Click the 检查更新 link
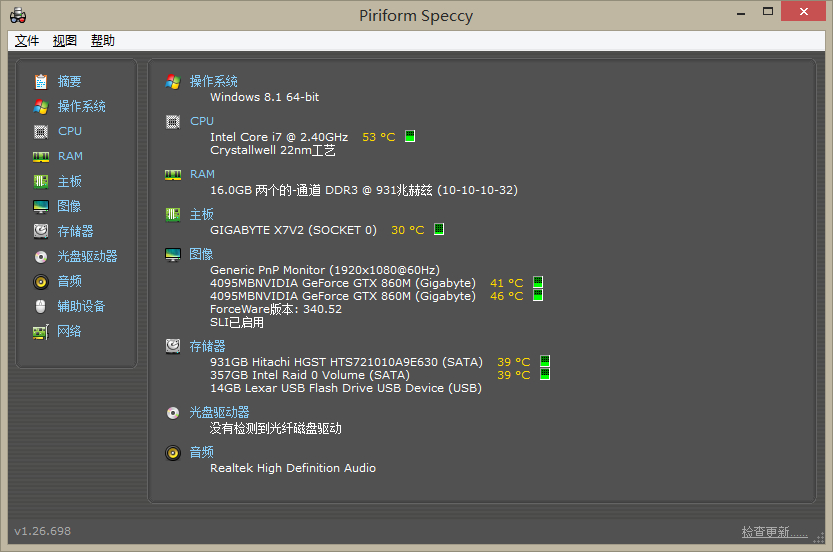Screen dimensions: 833x552 [775, 532]
